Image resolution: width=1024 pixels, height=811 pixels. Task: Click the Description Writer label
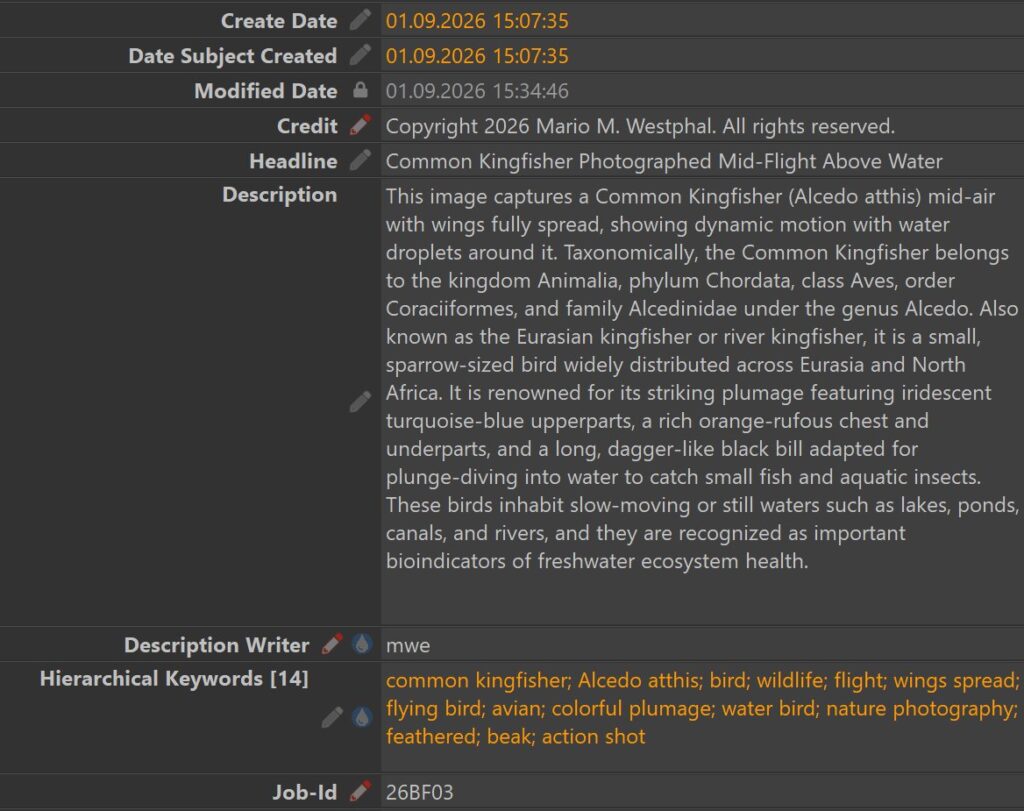[x=216, y=645]
